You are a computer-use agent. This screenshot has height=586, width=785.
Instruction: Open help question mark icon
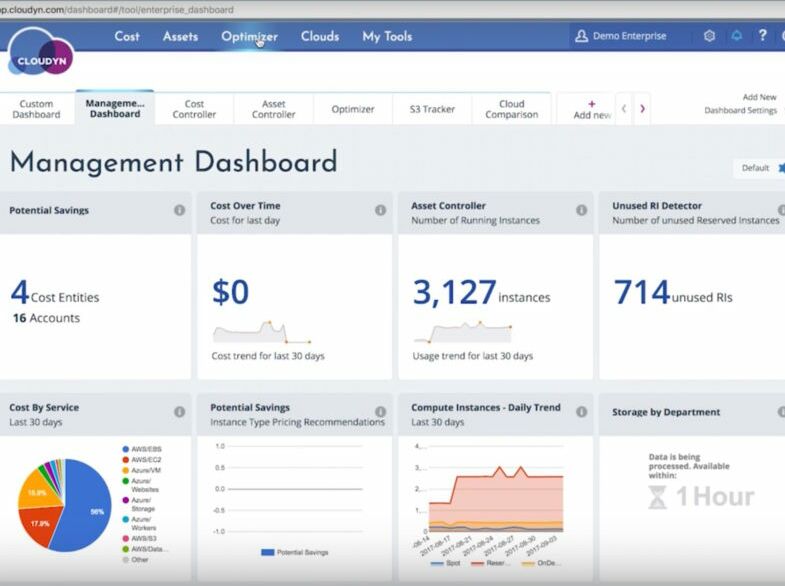pyautogui.click(x=762, y=36)
